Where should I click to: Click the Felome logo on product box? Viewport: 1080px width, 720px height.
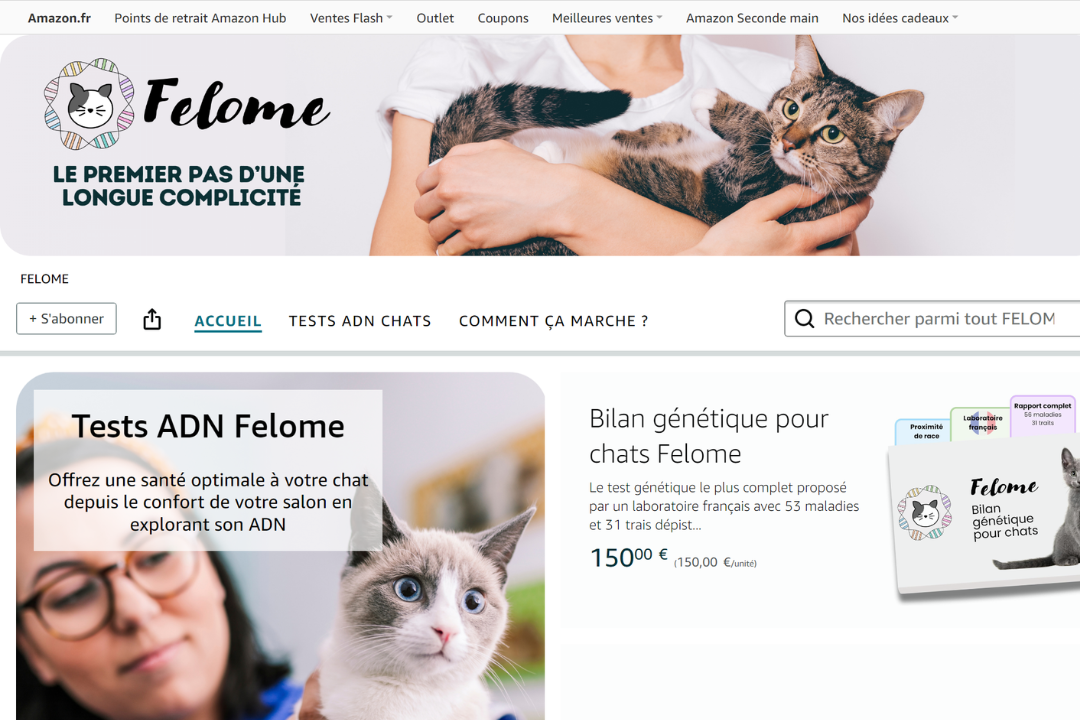(924, 513)
